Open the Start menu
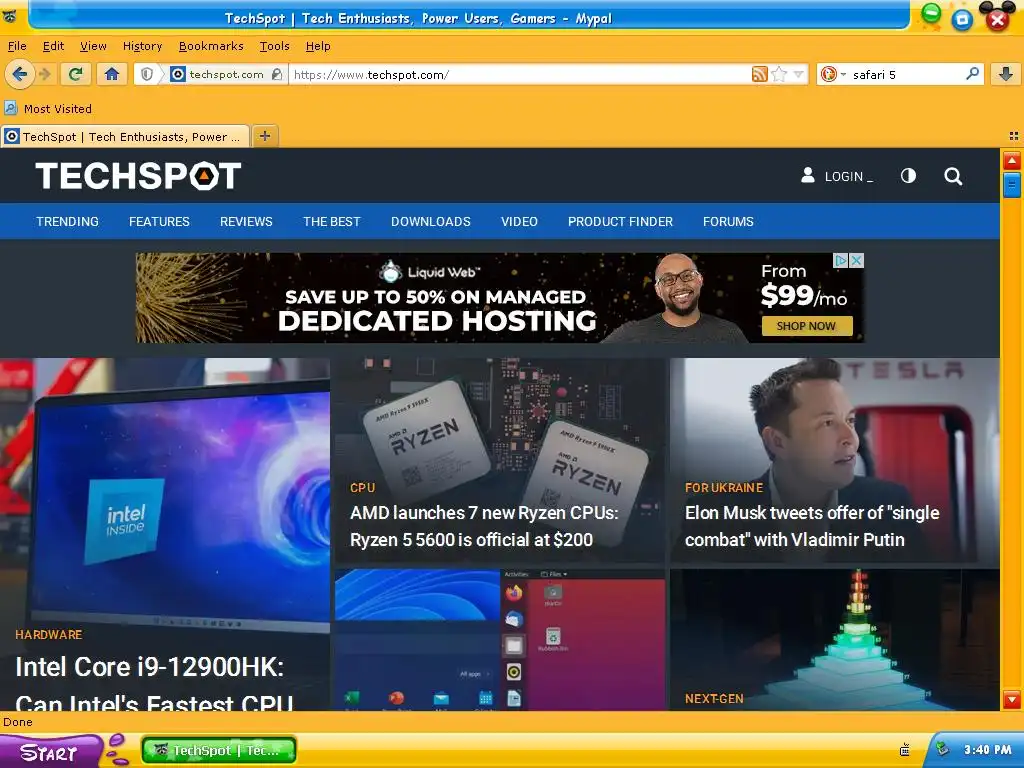 click(50, 752)
